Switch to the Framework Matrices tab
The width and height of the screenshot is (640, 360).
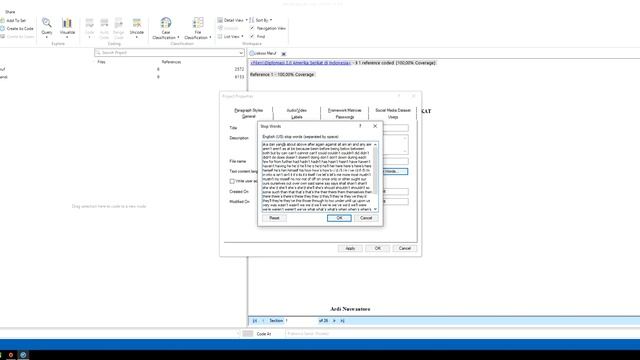click(344, 110)
